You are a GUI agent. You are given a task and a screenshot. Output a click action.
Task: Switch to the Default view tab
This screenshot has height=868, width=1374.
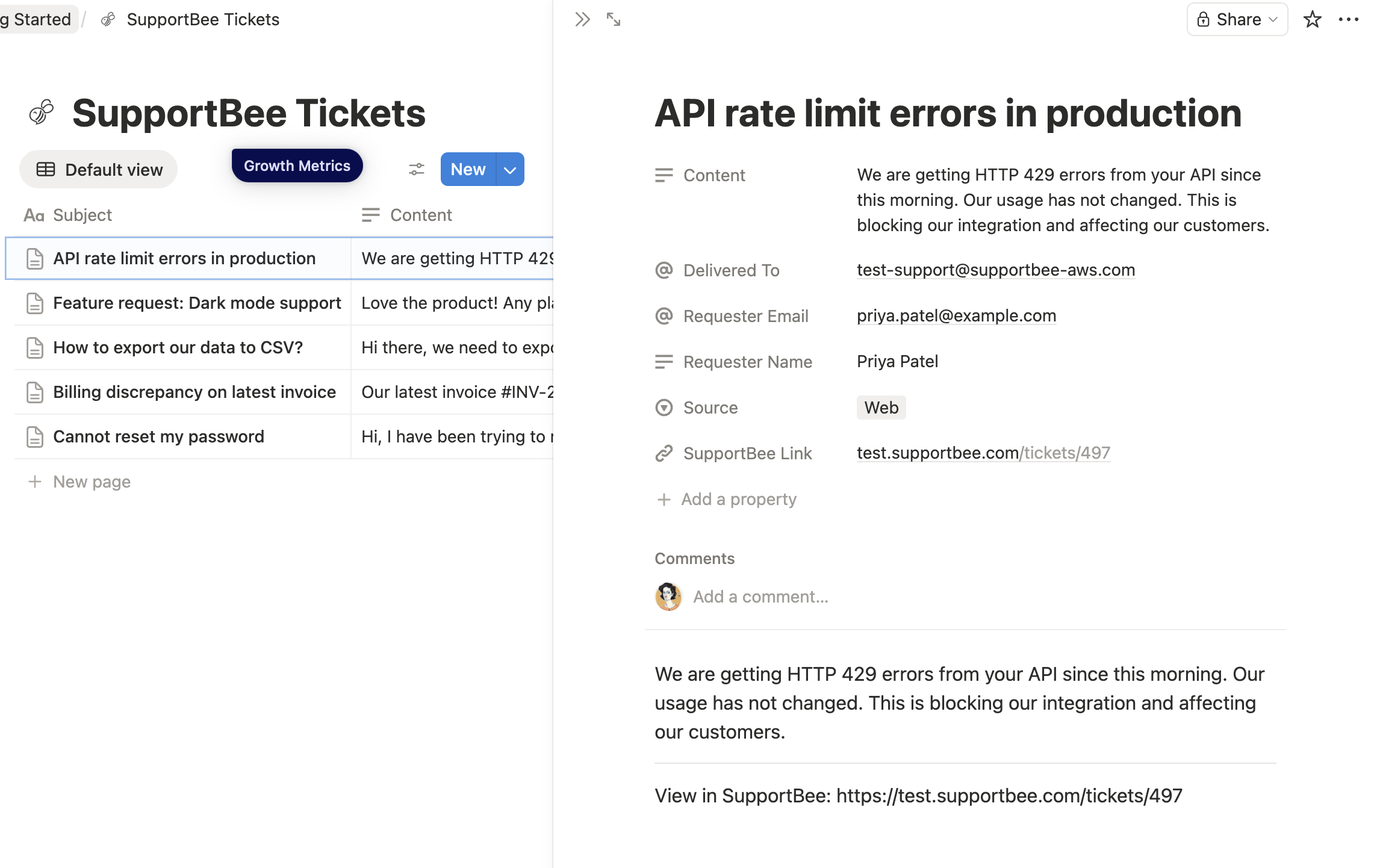tap(99, 170)
